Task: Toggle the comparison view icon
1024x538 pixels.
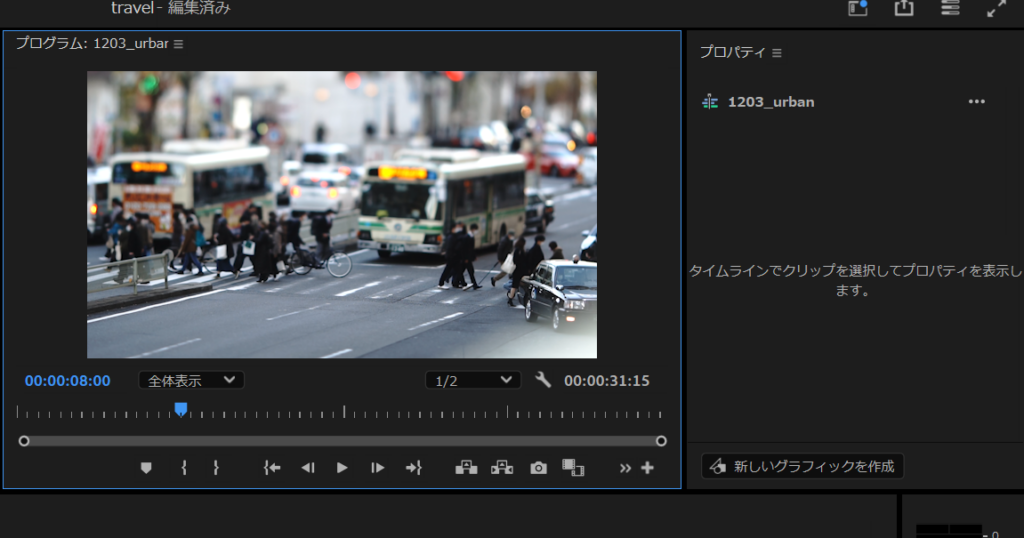Action: pyautogui.click(x=573, y=467)
